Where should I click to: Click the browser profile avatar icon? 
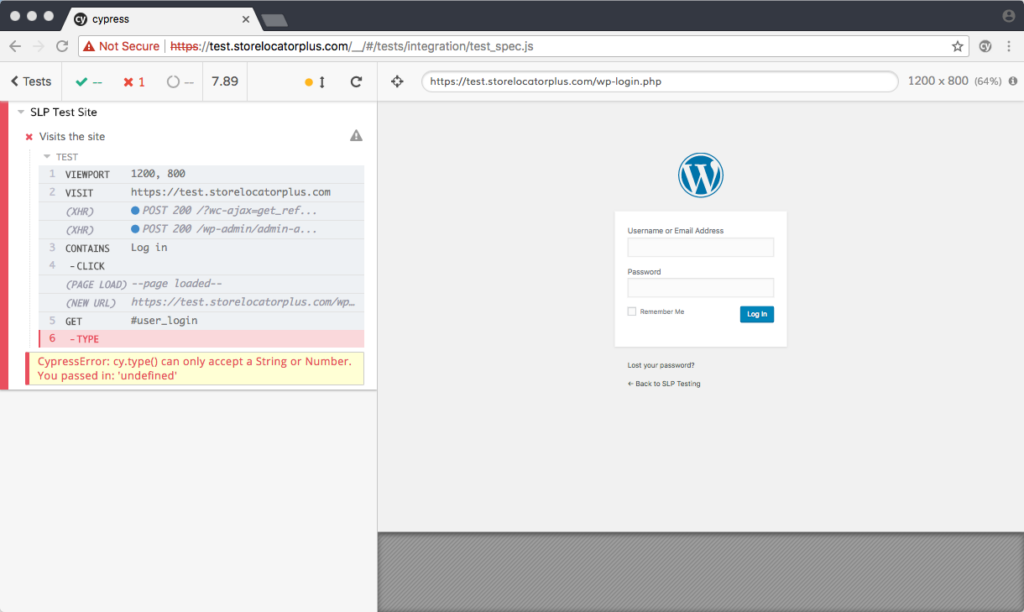(x=1008, y=16)
